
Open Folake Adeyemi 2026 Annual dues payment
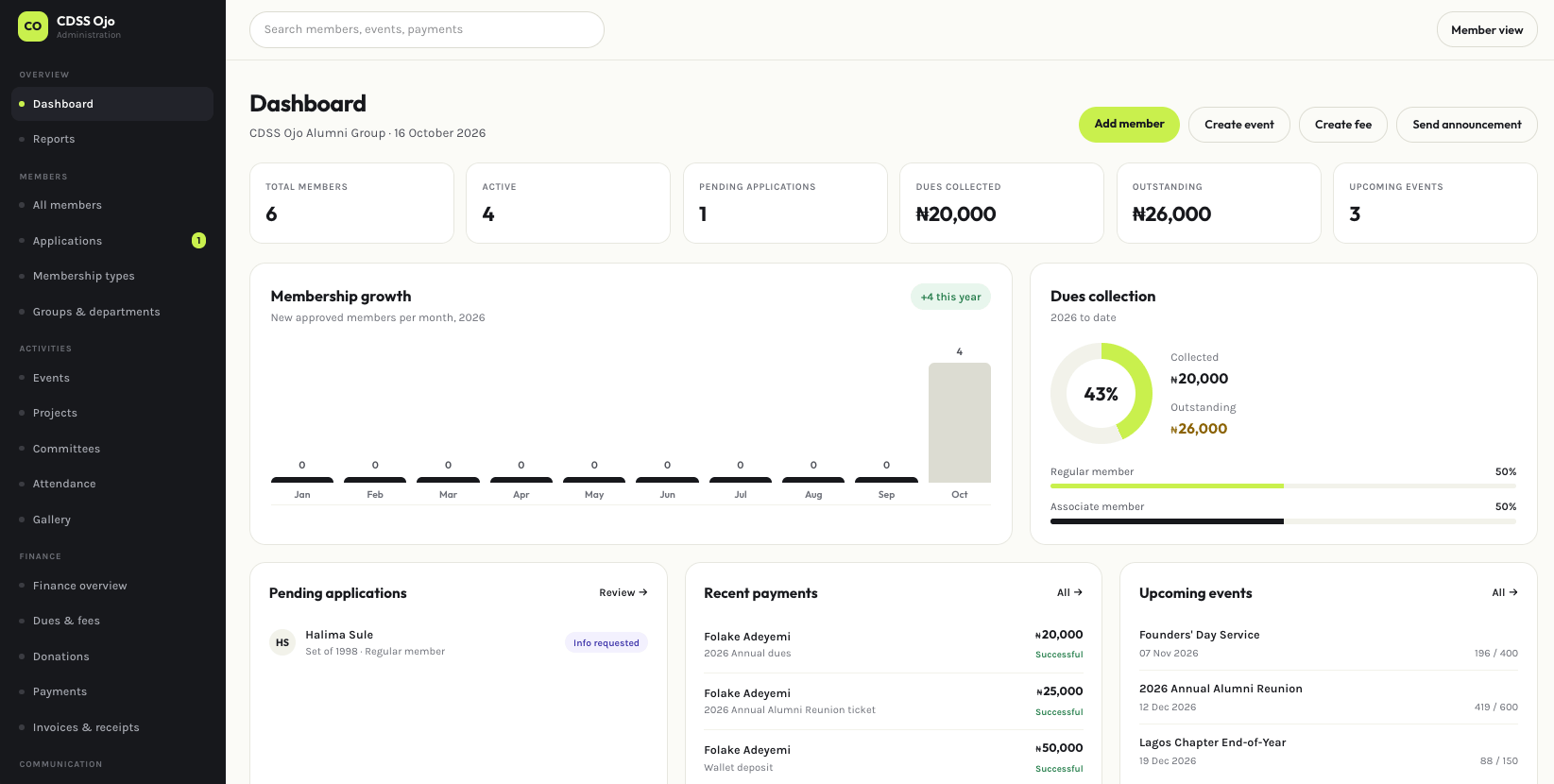click(x=894, y=644)
